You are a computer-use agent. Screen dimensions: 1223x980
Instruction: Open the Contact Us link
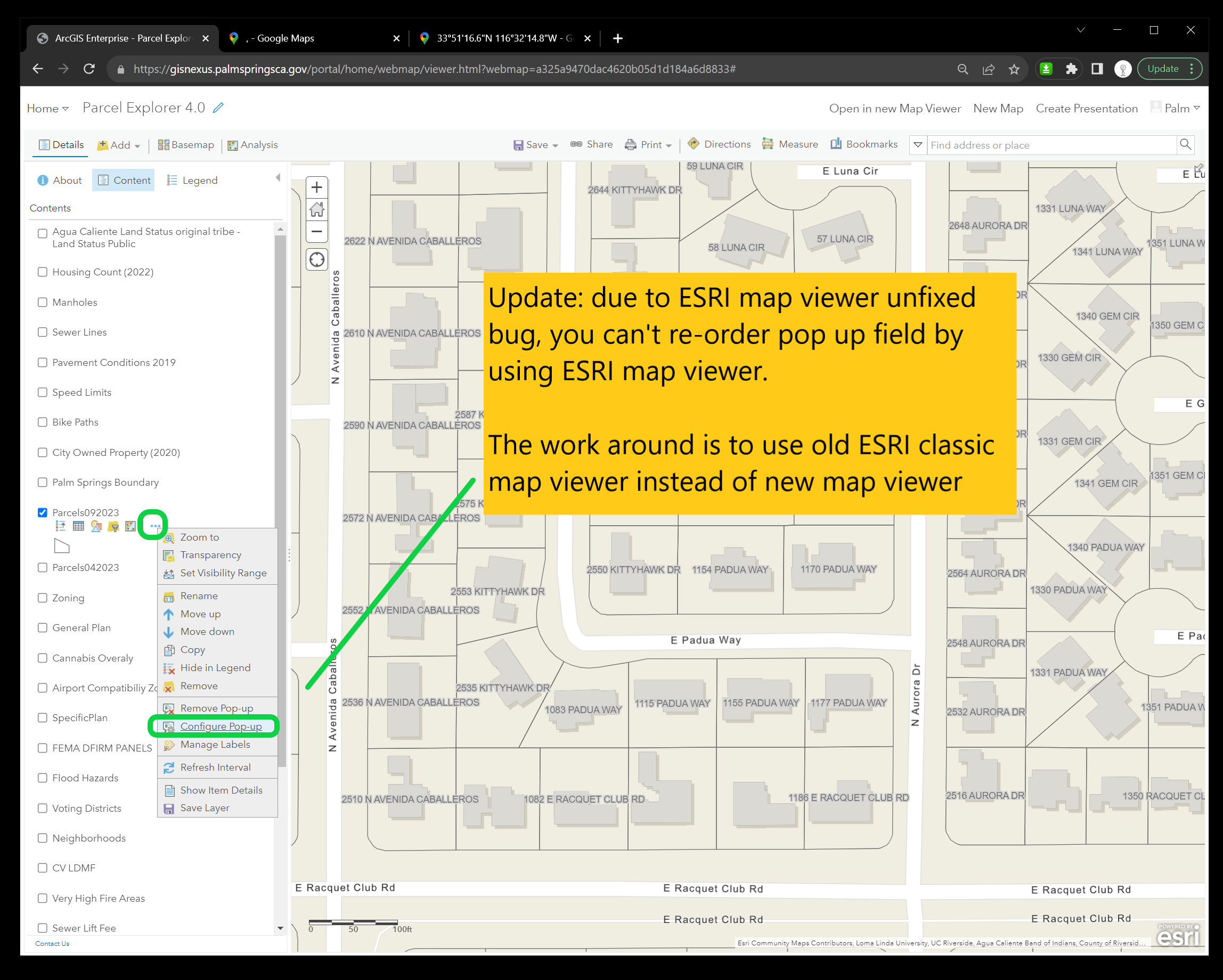(x=52, y=943)
